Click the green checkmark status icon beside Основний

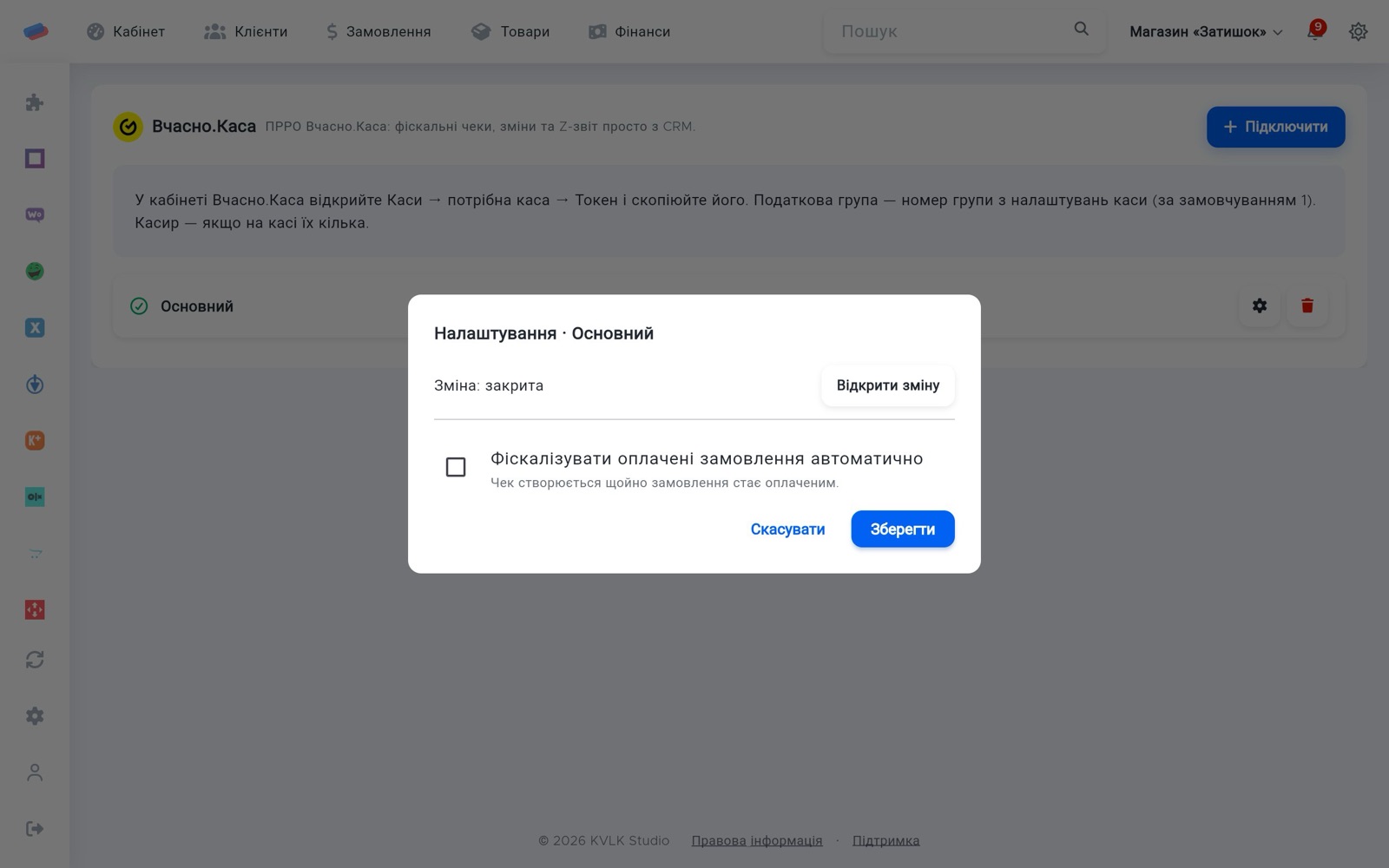click(x=139, y=306)
